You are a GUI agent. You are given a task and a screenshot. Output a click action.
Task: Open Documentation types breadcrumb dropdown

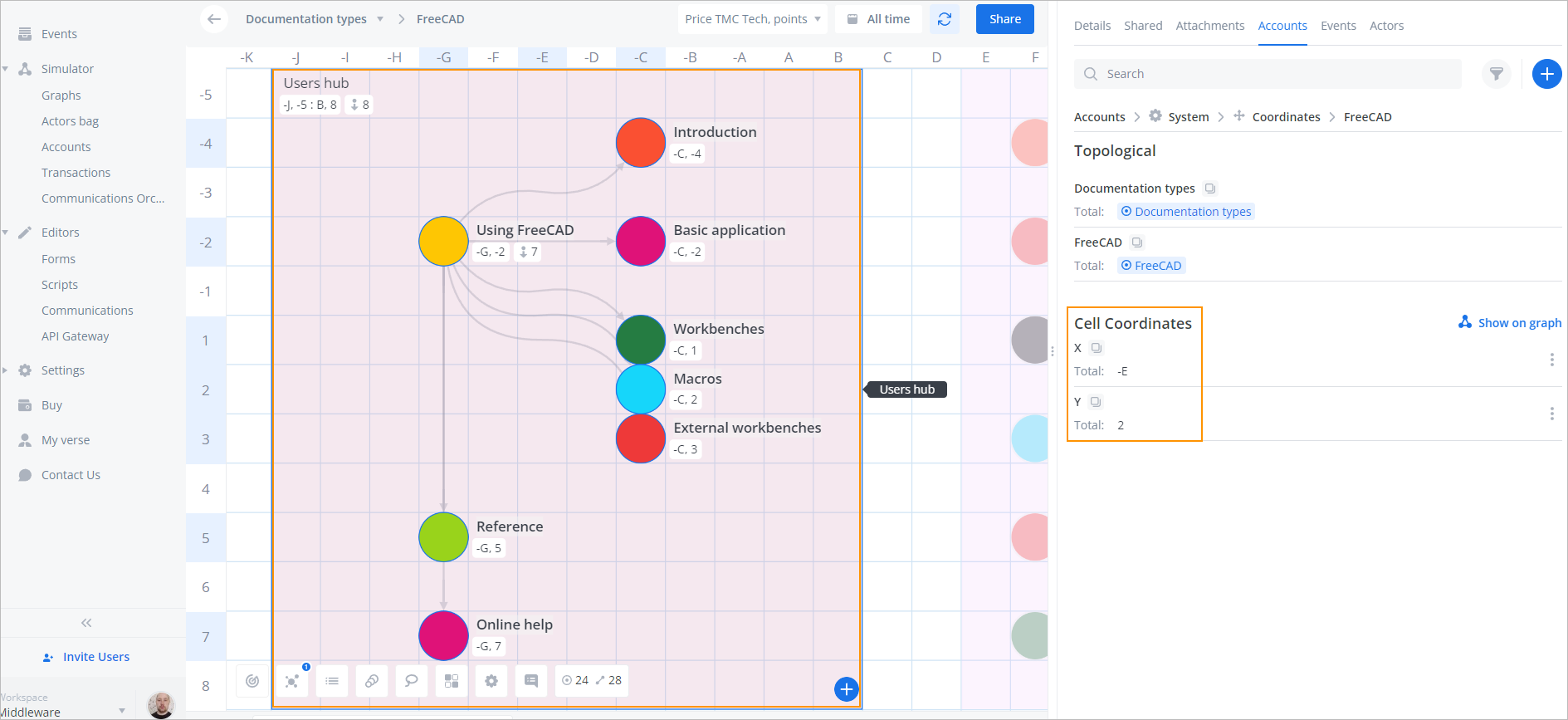(x=380, y=19)
